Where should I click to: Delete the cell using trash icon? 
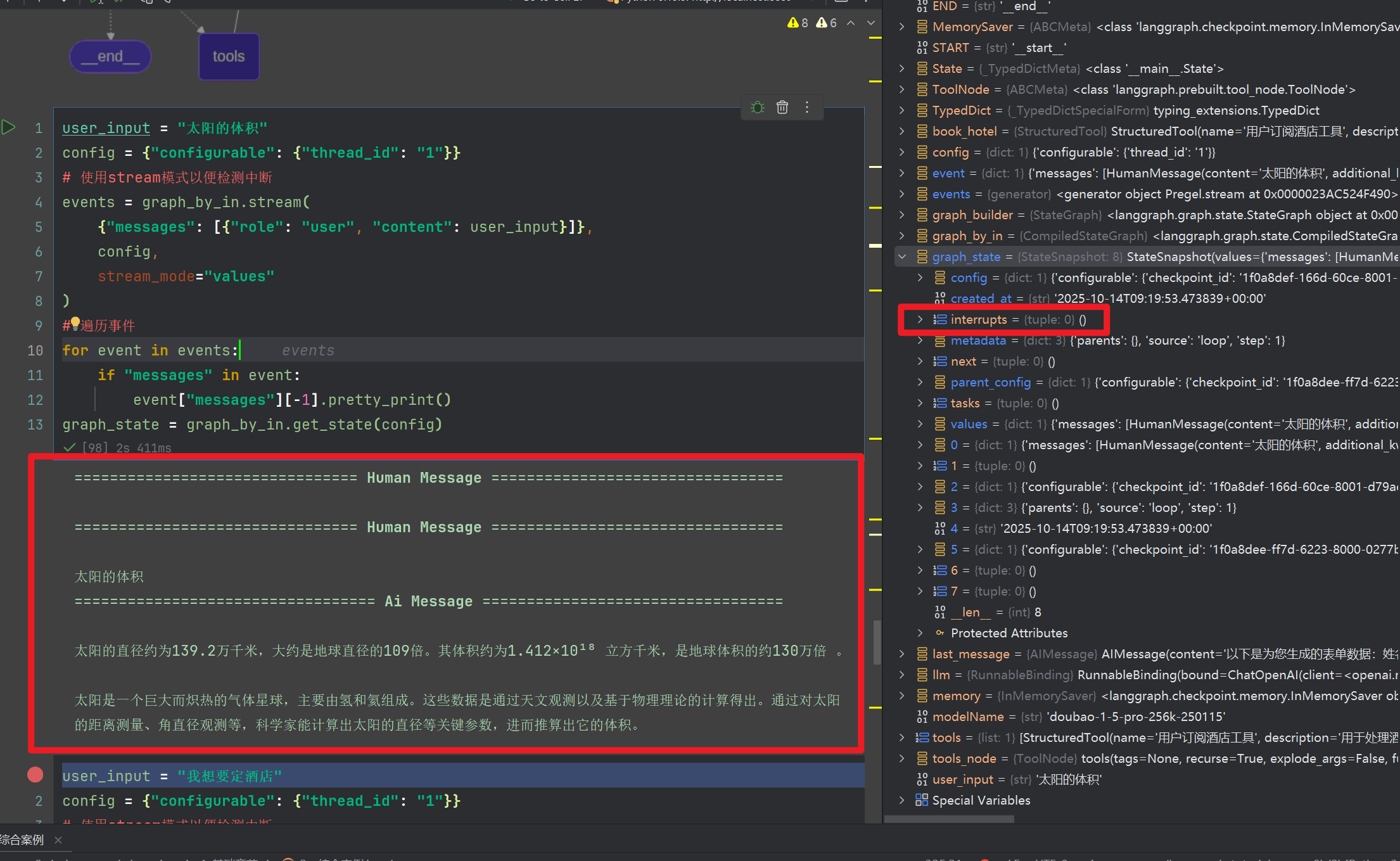tap(782, 108)
